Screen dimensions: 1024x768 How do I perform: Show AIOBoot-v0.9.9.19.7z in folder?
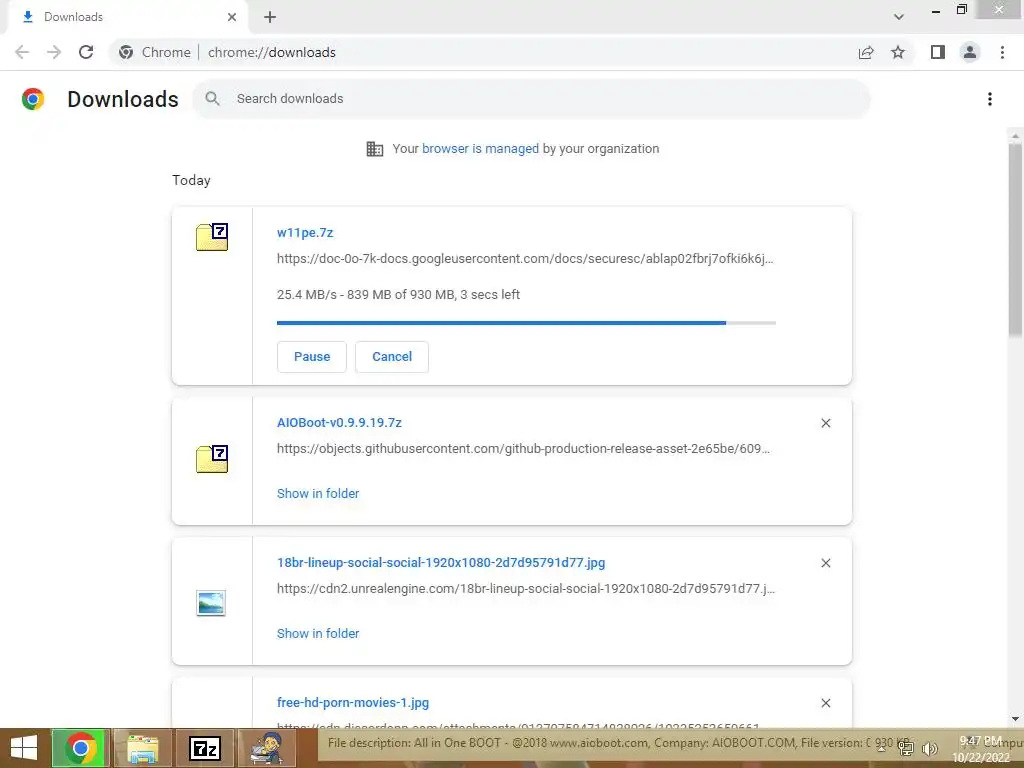pyautogui.click(x=318, y=494)
